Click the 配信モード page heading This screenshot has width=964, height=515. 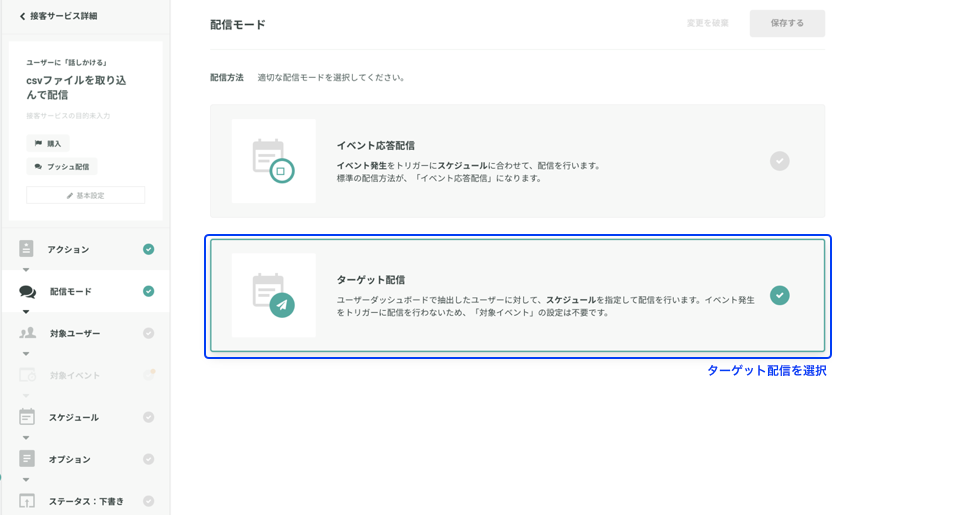238,25
